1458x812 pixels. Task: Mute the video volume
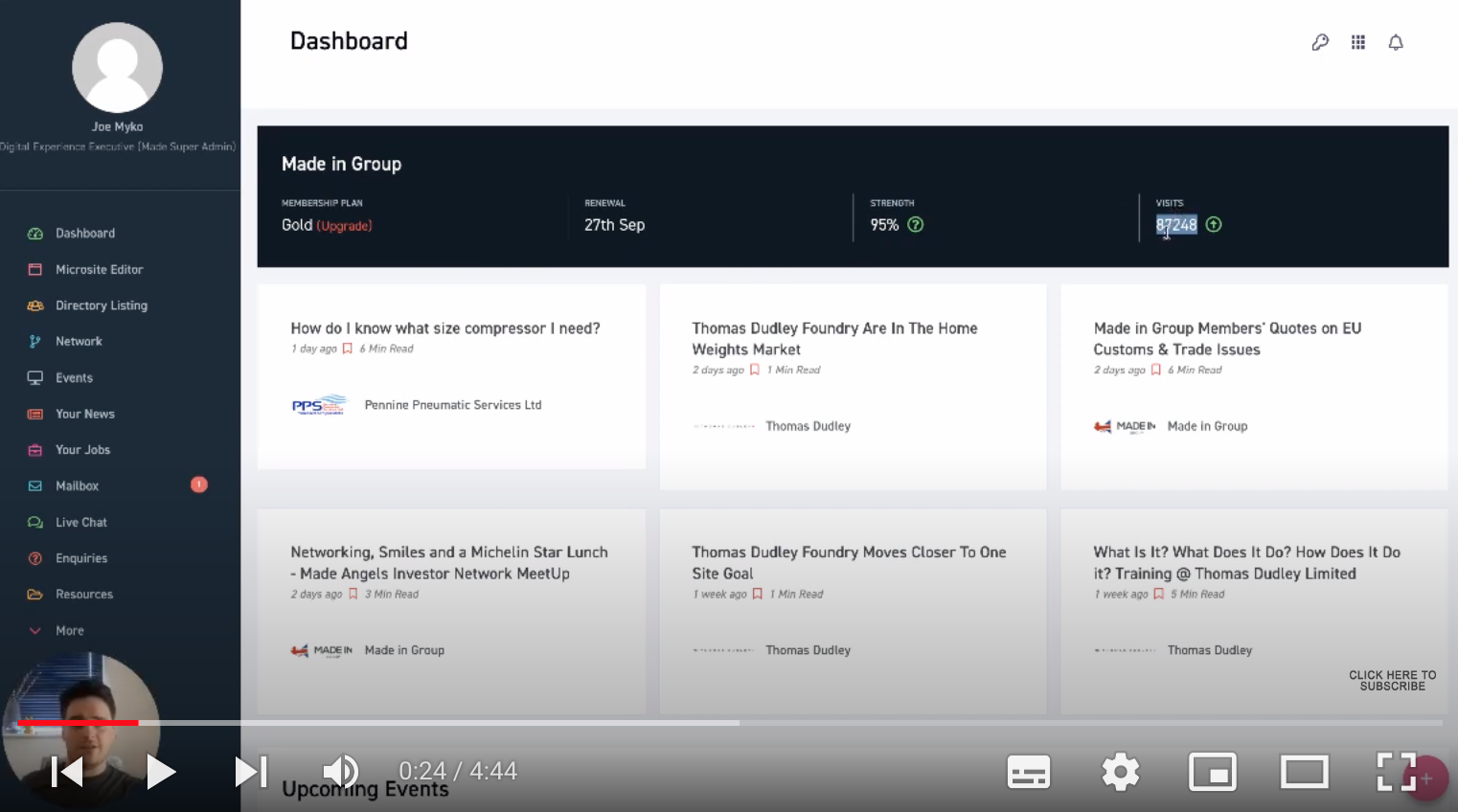340,772
